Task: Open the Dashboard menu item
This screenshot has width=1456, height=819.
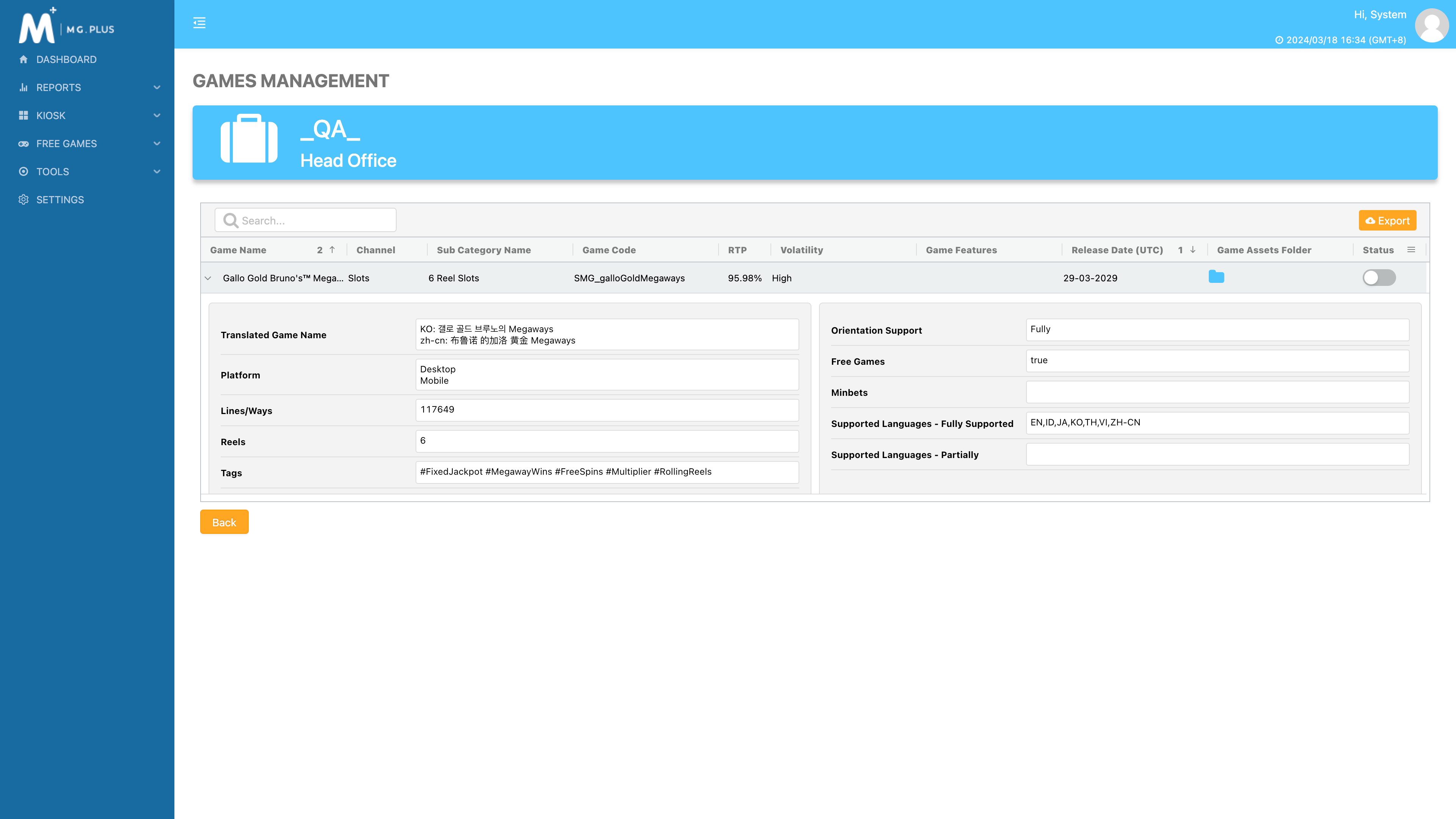Action: (x=66, y=60)
